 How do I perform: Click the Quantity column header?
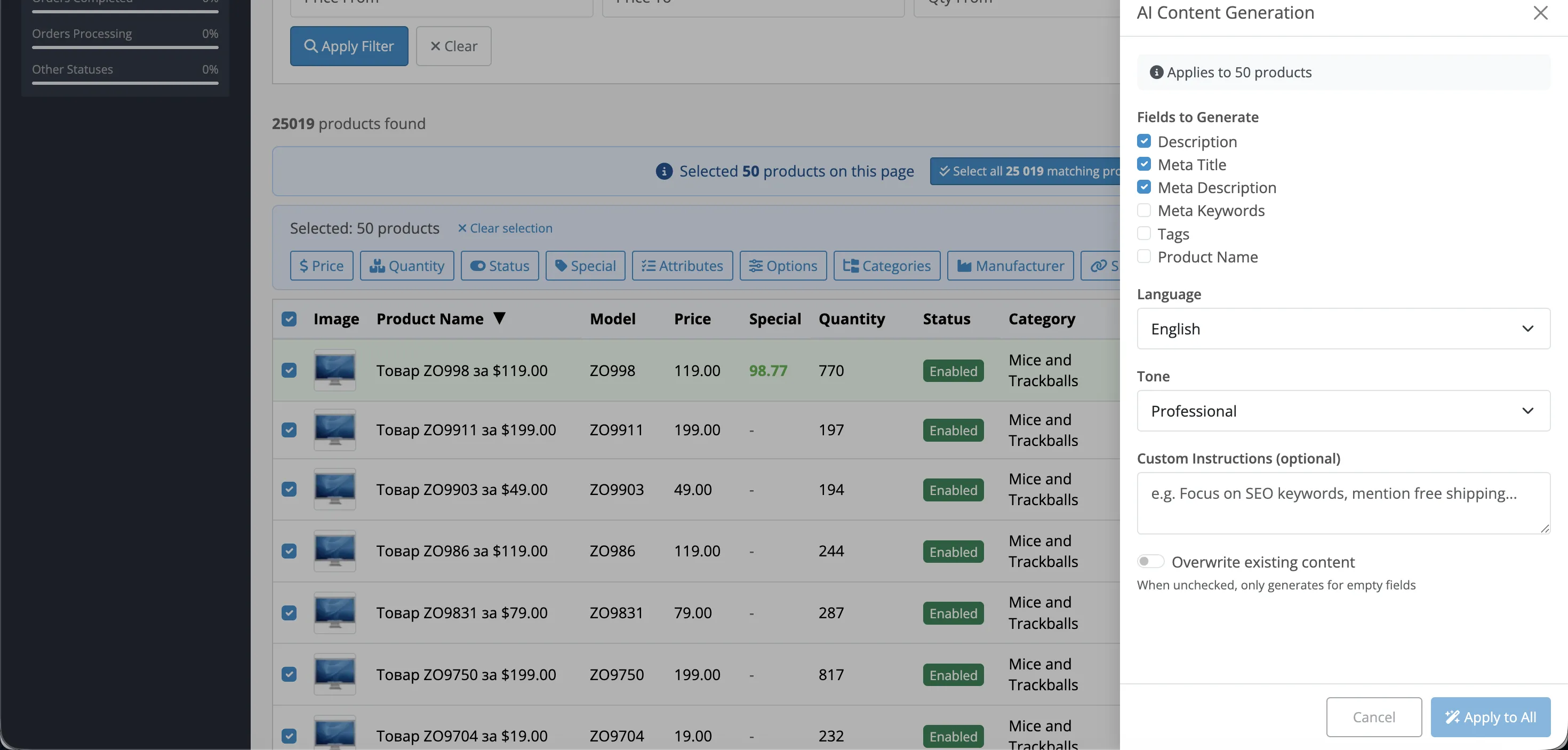point(852,319)
